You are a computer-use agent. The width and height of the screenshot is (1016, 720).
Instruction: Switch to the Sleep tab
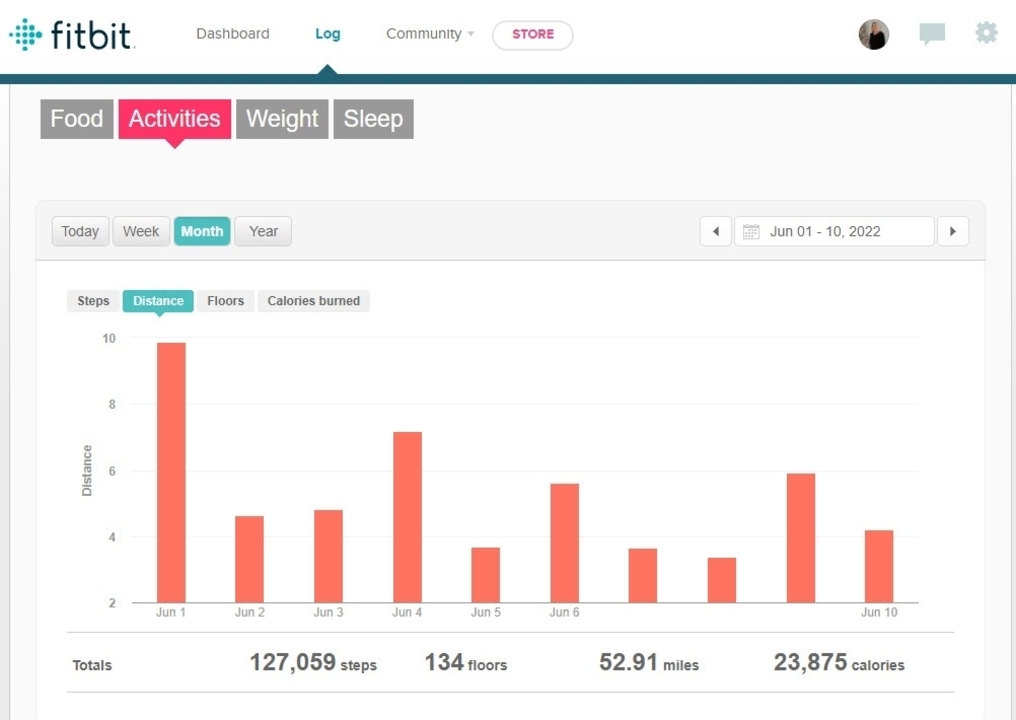point(373,119)
